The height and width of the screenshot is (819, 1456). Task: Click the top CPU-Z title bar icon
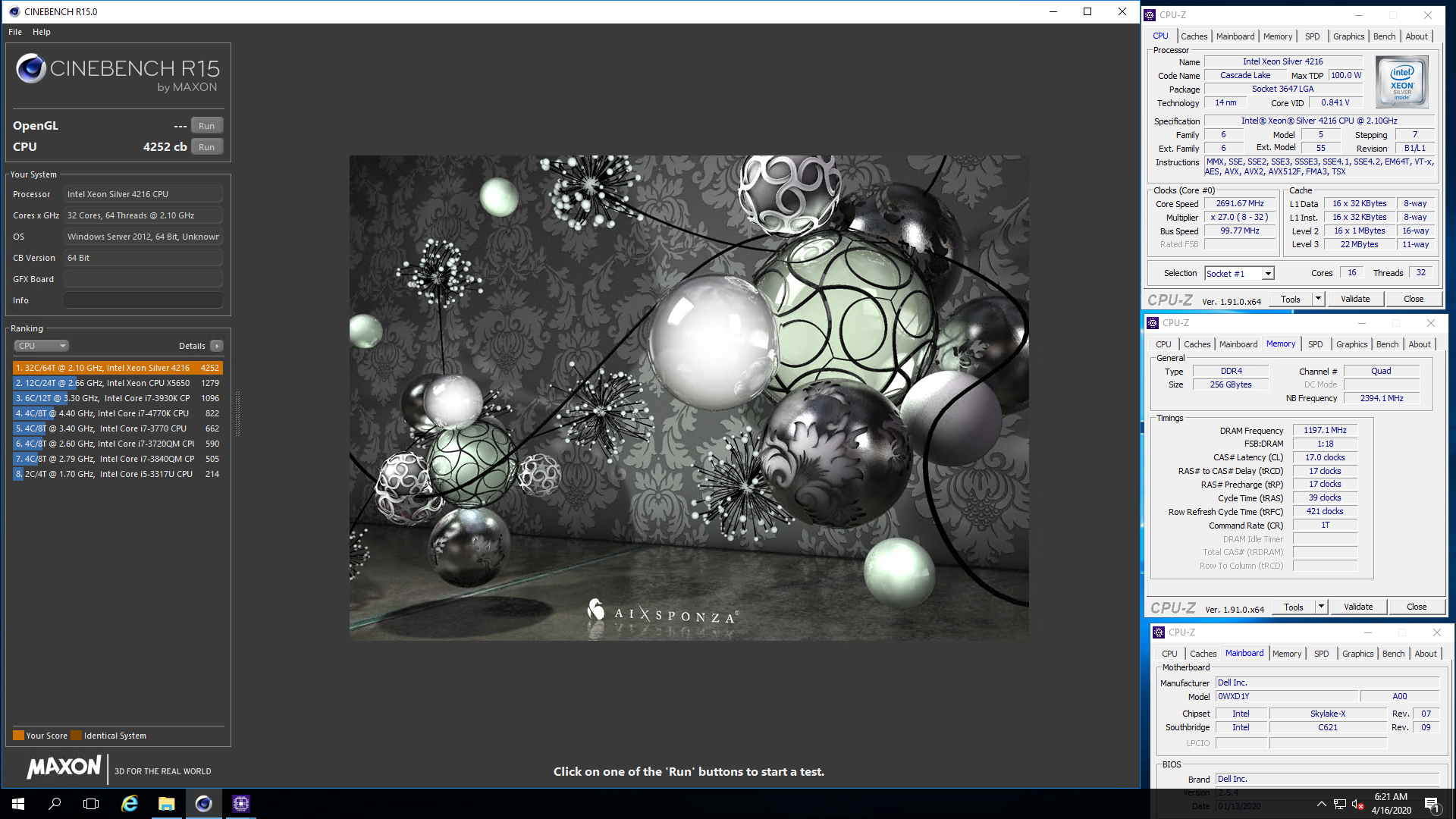pyautogui.click(x=1150, y=14)
